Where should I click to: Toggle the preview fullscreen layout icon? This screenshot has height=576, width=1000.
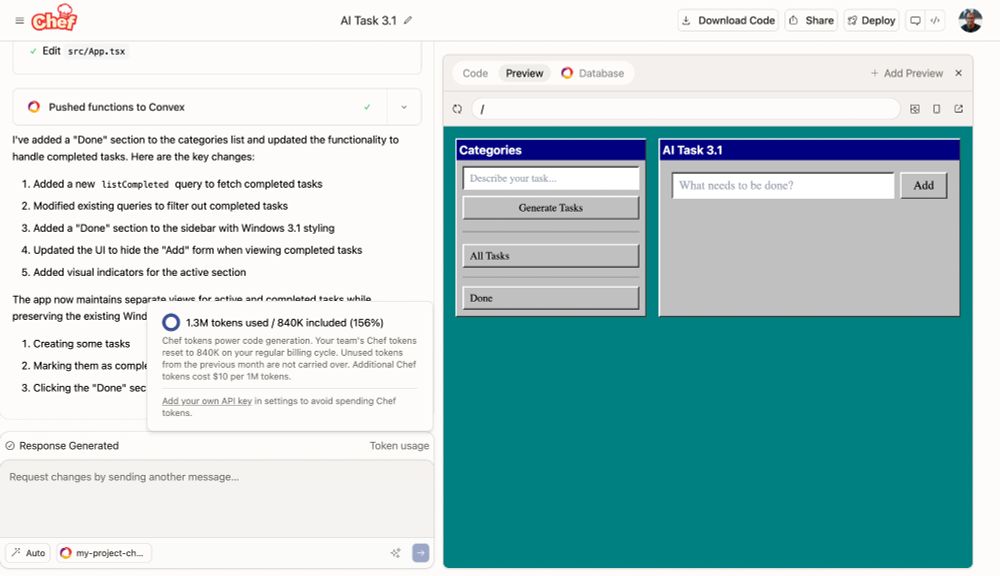pyautogui.click(x=915, y=109)
